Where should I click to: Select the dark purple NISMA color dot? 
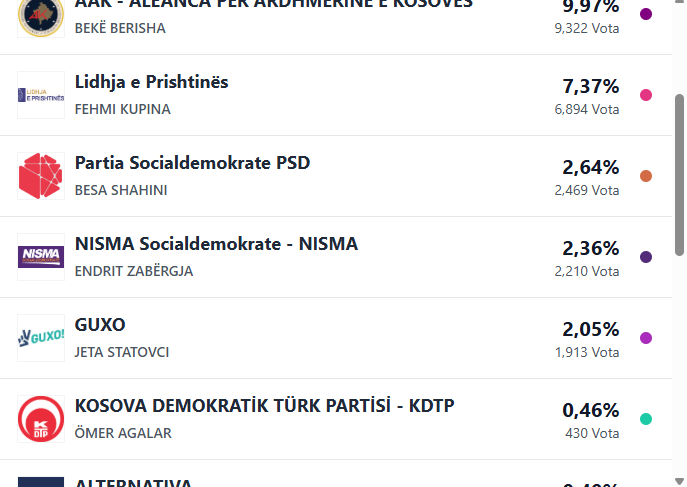point(646,257)
